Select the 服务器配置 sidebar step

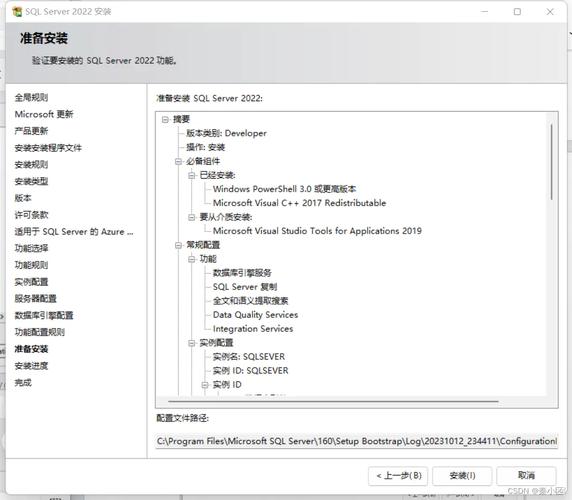click(x=36, y=299)
